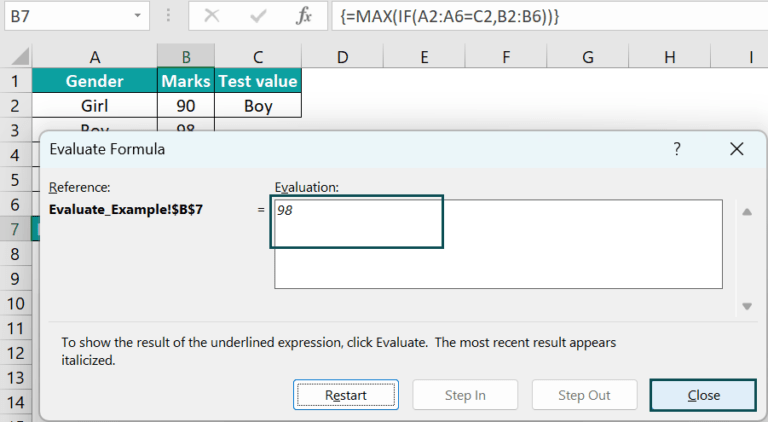This screenshot has height=422, width=768.
Task: Click the Close button in Evaluate Formula
Action: [x=703, y=395]
